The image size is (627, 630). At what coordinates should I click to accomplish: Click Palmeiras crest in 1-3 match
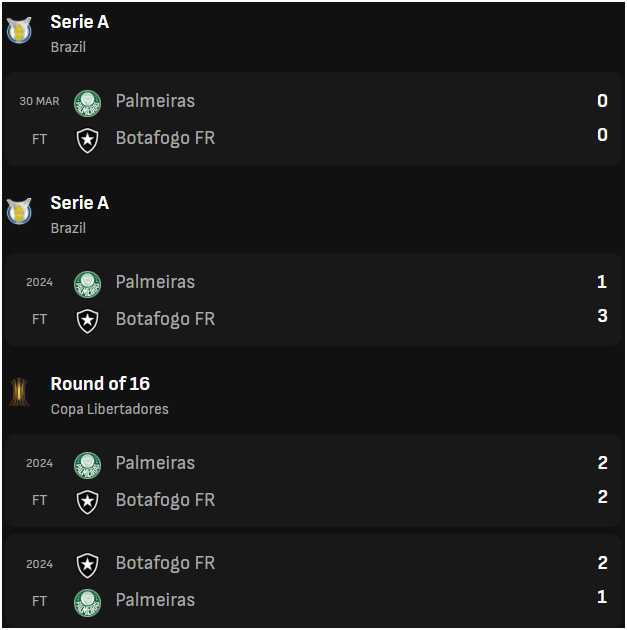point(88,284)
